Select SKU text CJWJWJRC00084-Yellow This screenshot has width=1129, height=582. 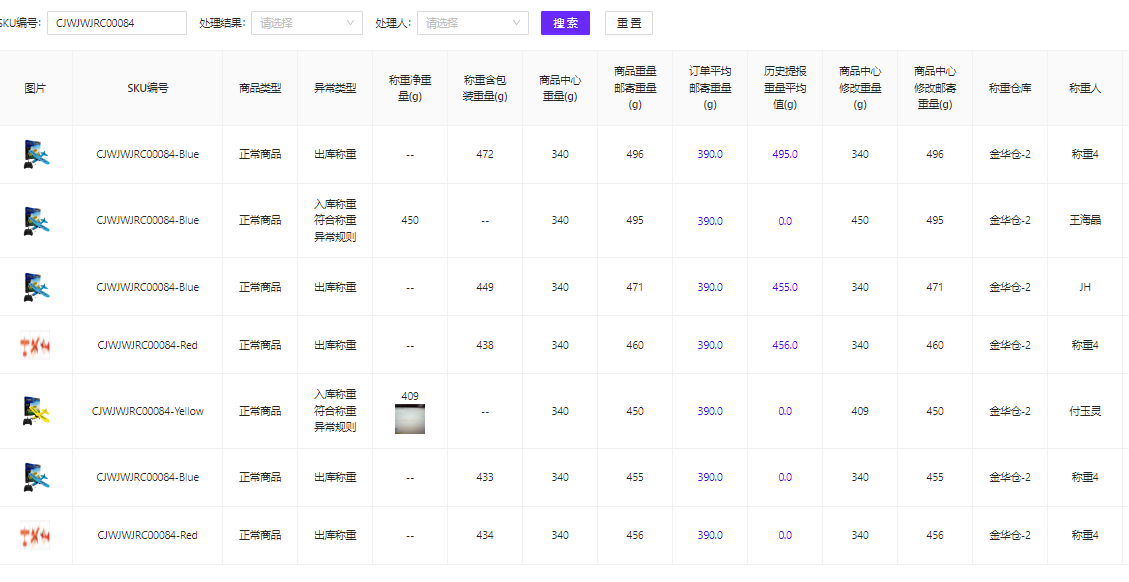[x=148, y=411]
